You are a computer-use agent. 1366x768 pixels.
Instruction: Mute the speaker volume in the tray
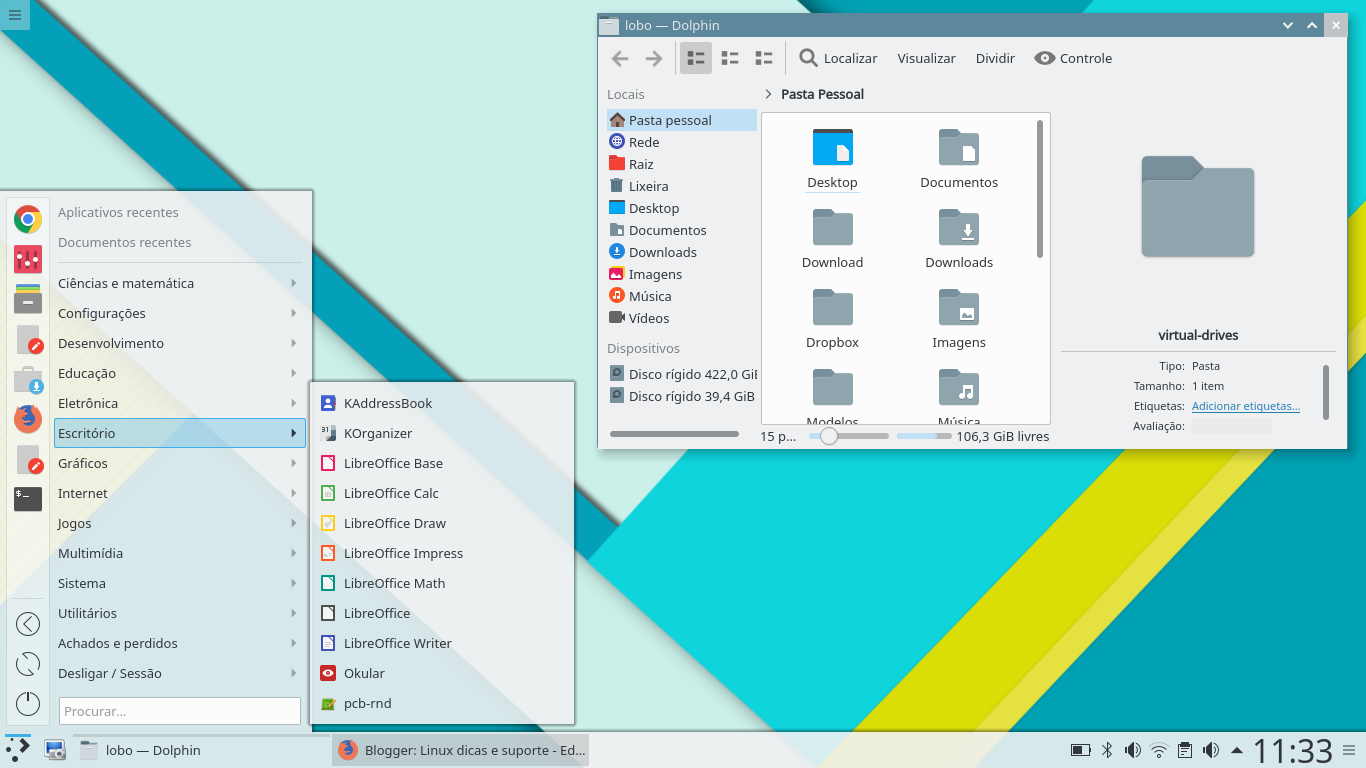point(1133,749)
